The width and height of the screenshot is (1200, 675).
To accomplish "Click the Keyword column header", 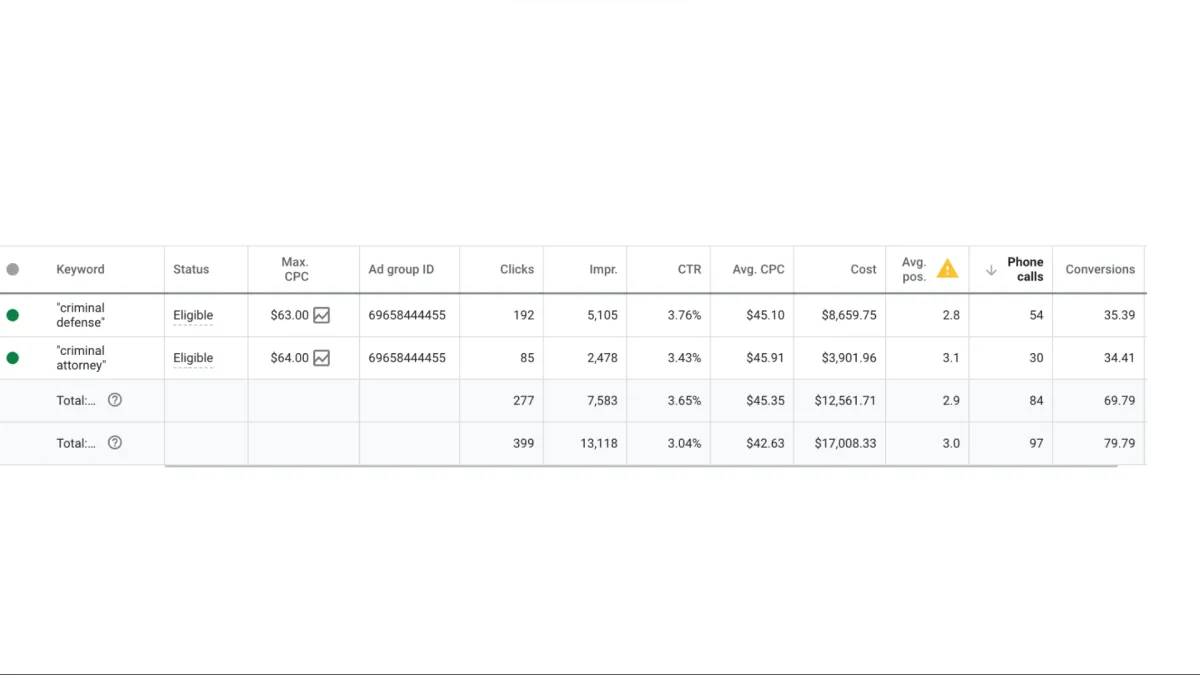I will pos(80,269).
